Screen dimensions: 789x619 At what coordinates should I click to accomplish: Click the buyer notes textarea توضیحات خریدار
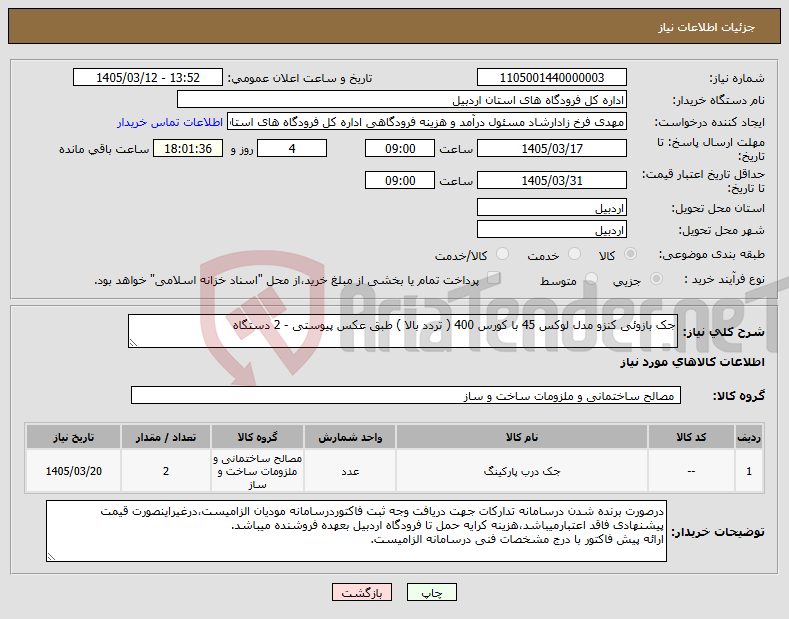pyautogui.click(x=356, y=531)
